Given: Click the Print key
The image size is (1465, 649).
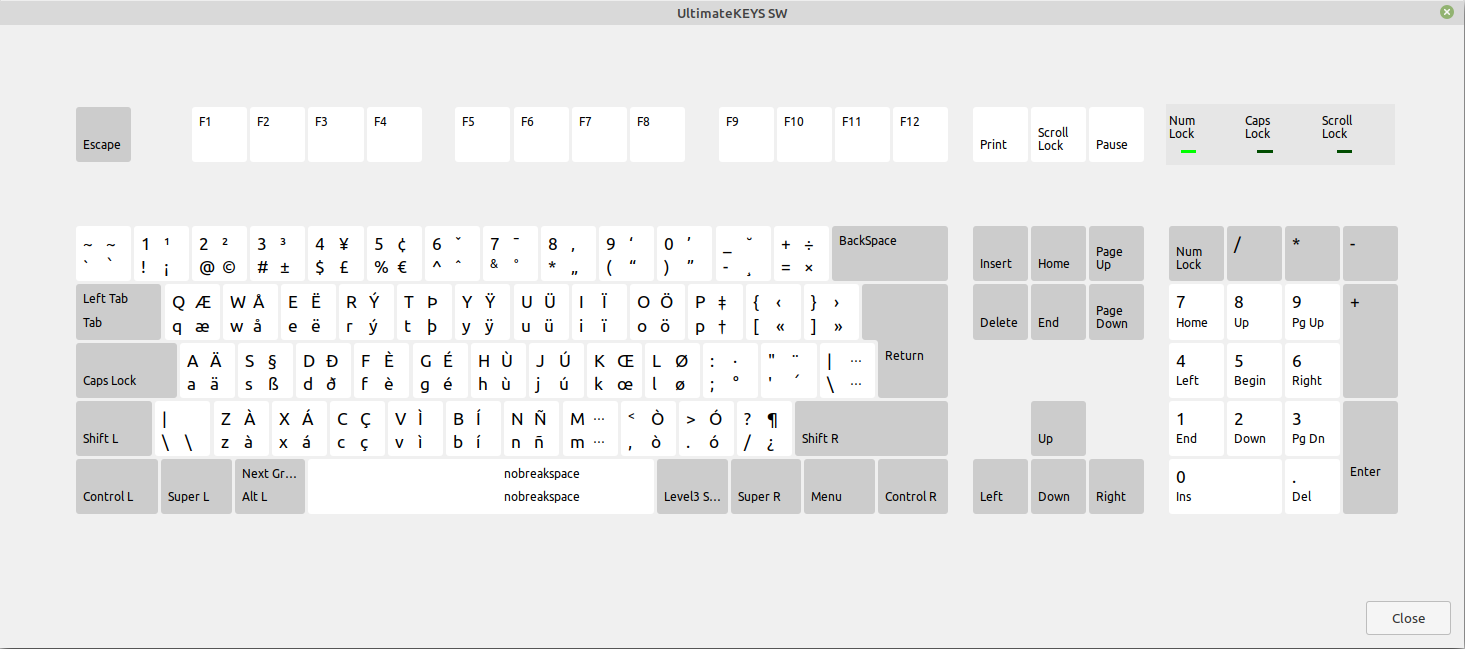Looking at the screenshot, I should tap(998, 134).
